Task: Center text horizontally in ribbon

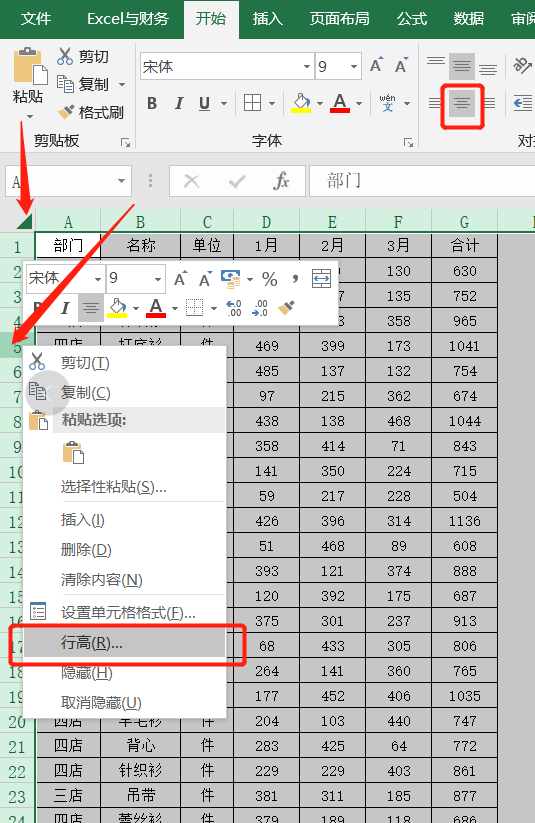Action: click(x=462, y=103)
